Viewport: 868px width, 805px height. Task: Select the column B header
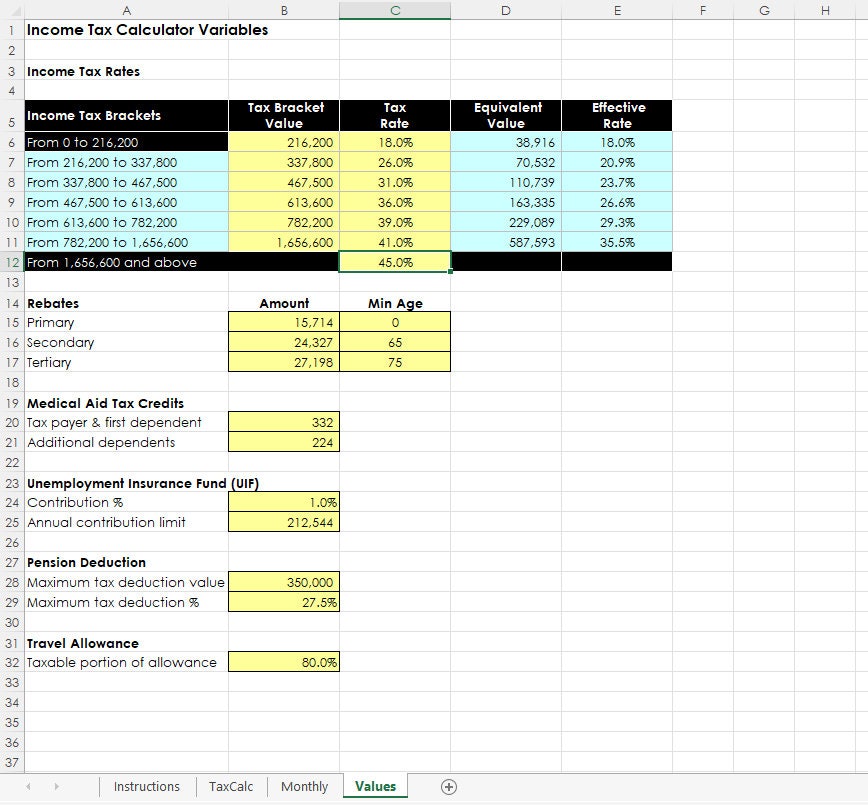284,11
